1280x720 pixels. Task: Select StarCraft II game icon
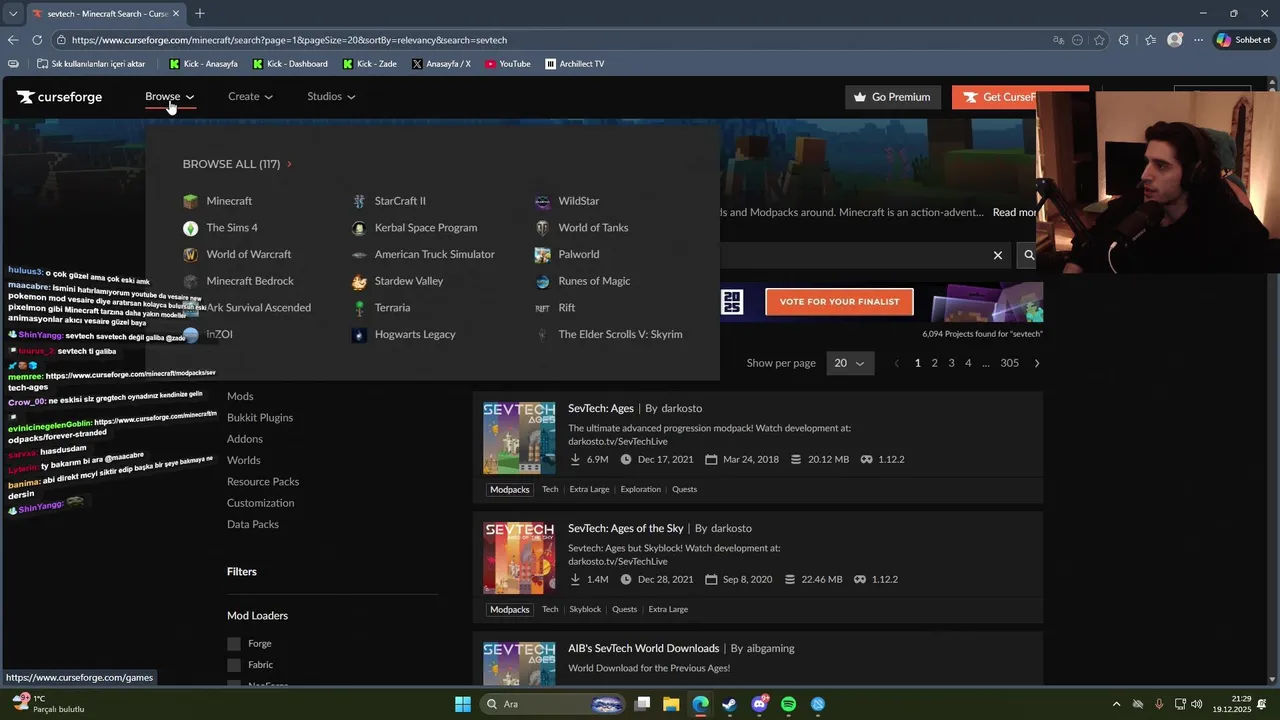coord(359,201)
